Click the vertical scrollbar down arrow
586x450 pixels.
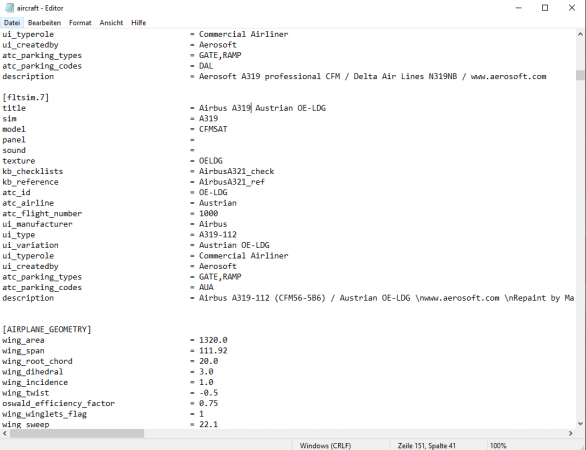pyautogui.click(x=580, y=424)
